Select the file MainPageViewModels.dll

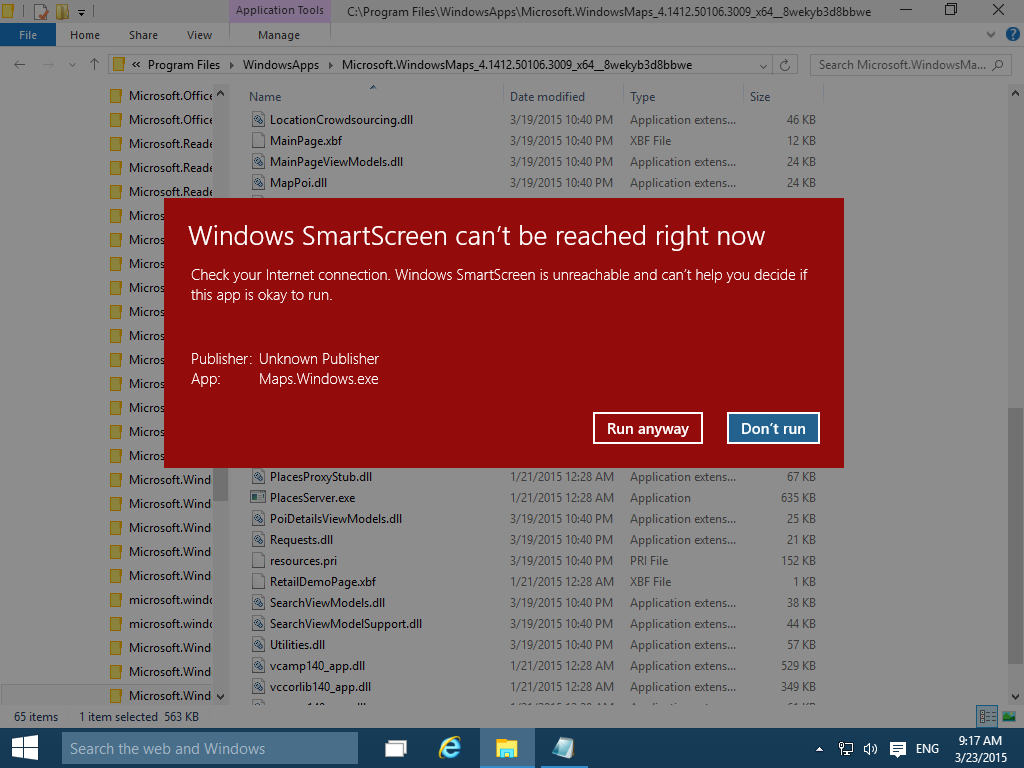(336, 161)
